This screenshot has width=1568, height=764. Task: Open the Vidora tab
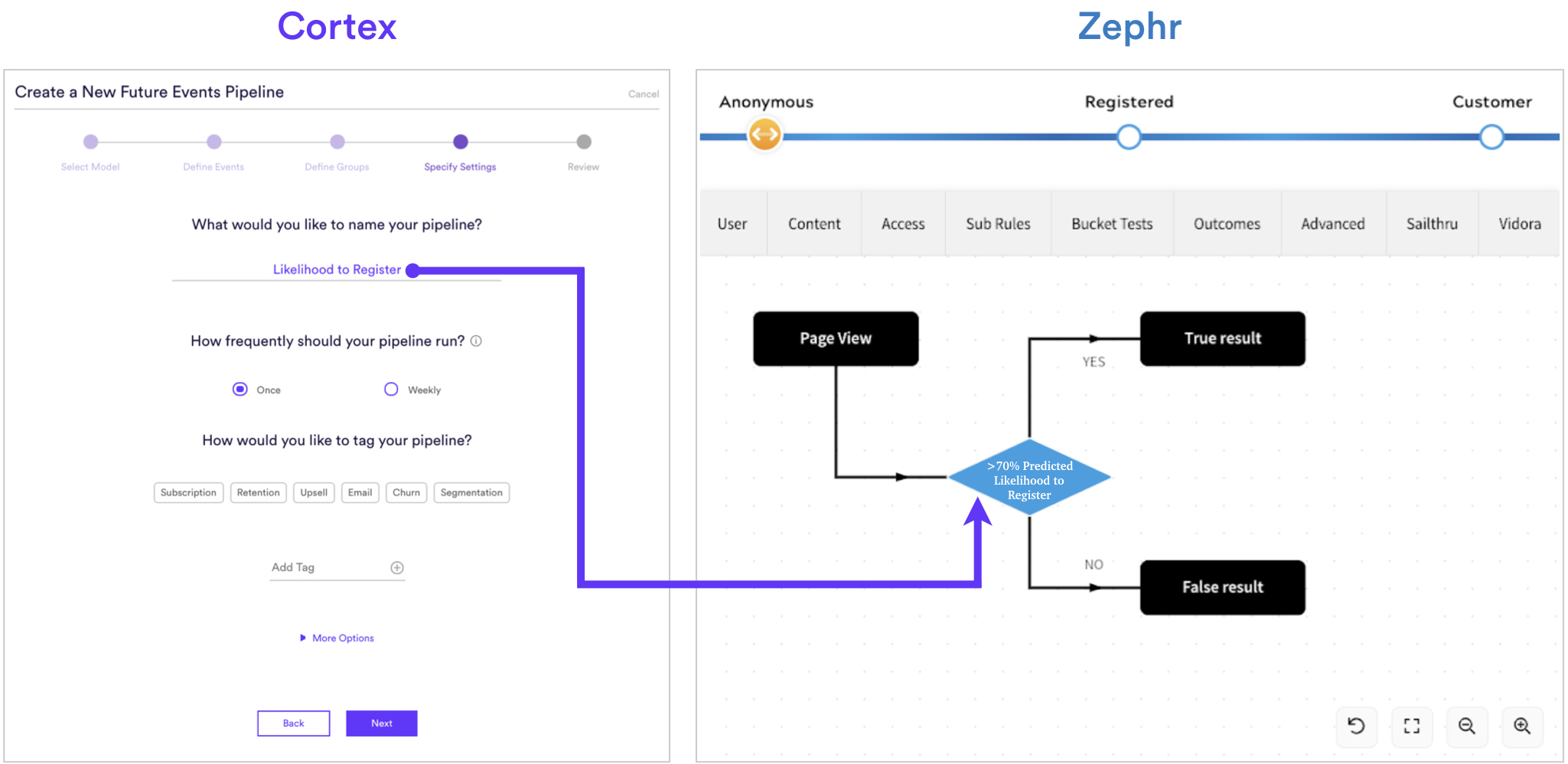(x=1520, y=224)
